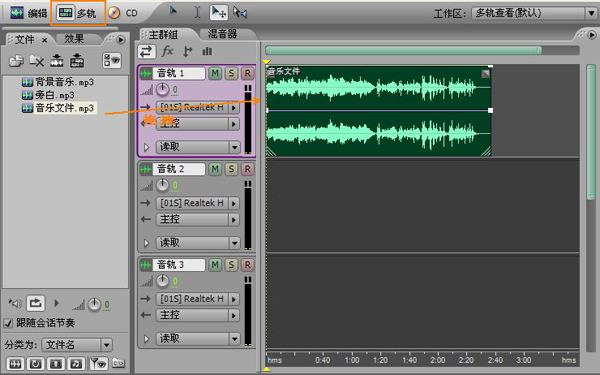Click the 音轨 1 name field
This screenshot has width=600, height=375.
(x=179, y=73)
